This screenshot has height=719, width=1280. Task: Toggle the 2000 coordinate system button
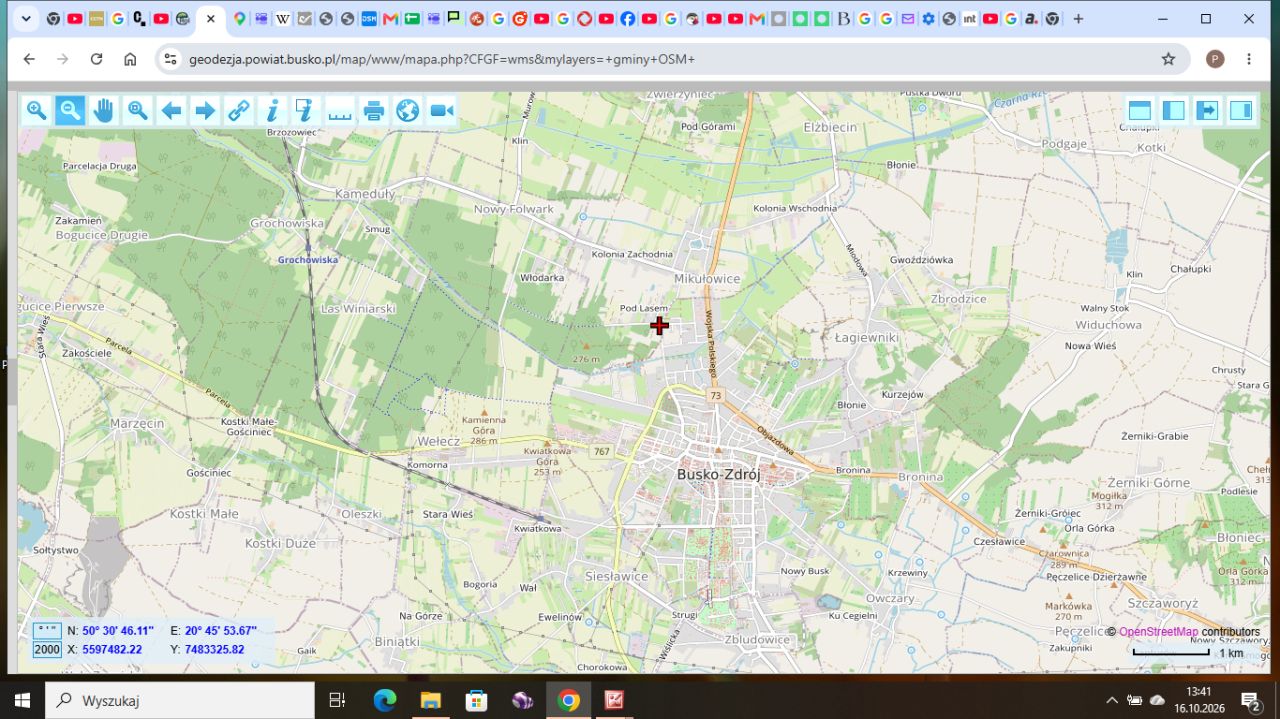point(47,650)
